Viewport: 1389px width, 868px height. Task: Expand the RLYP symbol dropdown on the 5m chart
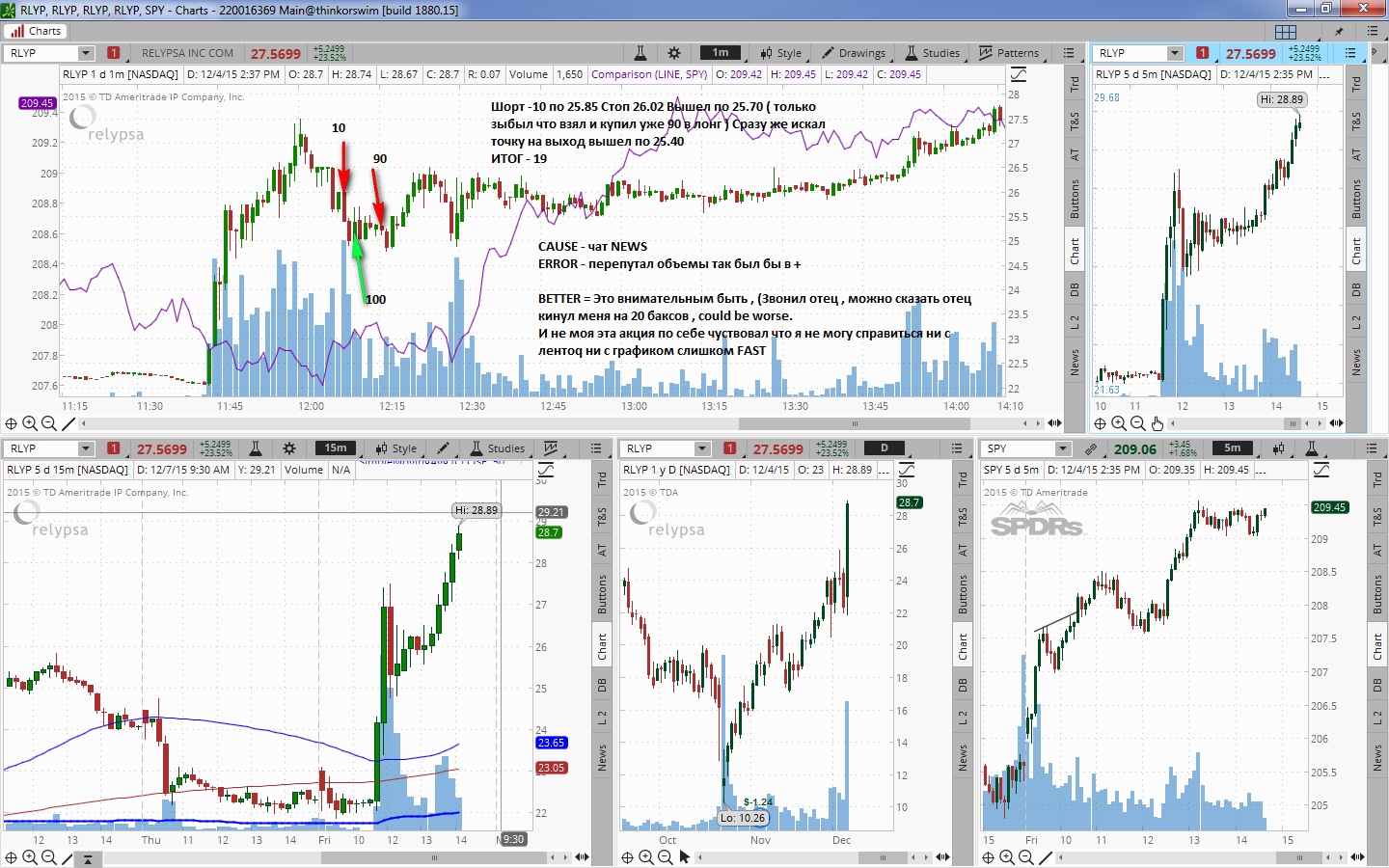tap(1175, 53)
